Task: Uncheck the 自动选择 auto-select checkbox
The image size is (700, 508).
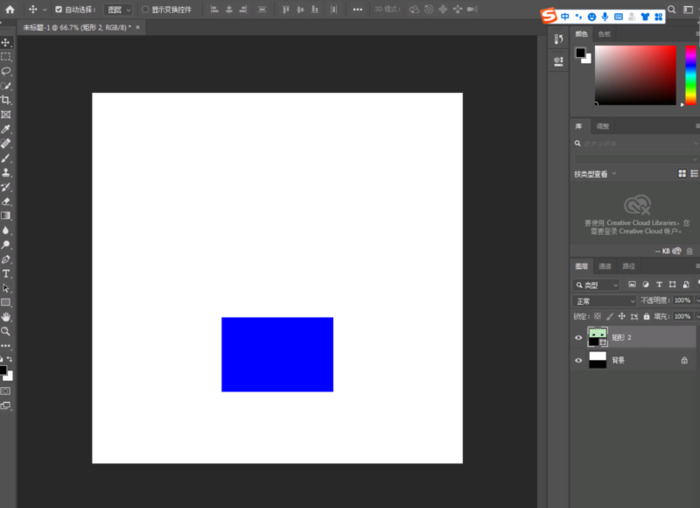Action: (58, 9)
